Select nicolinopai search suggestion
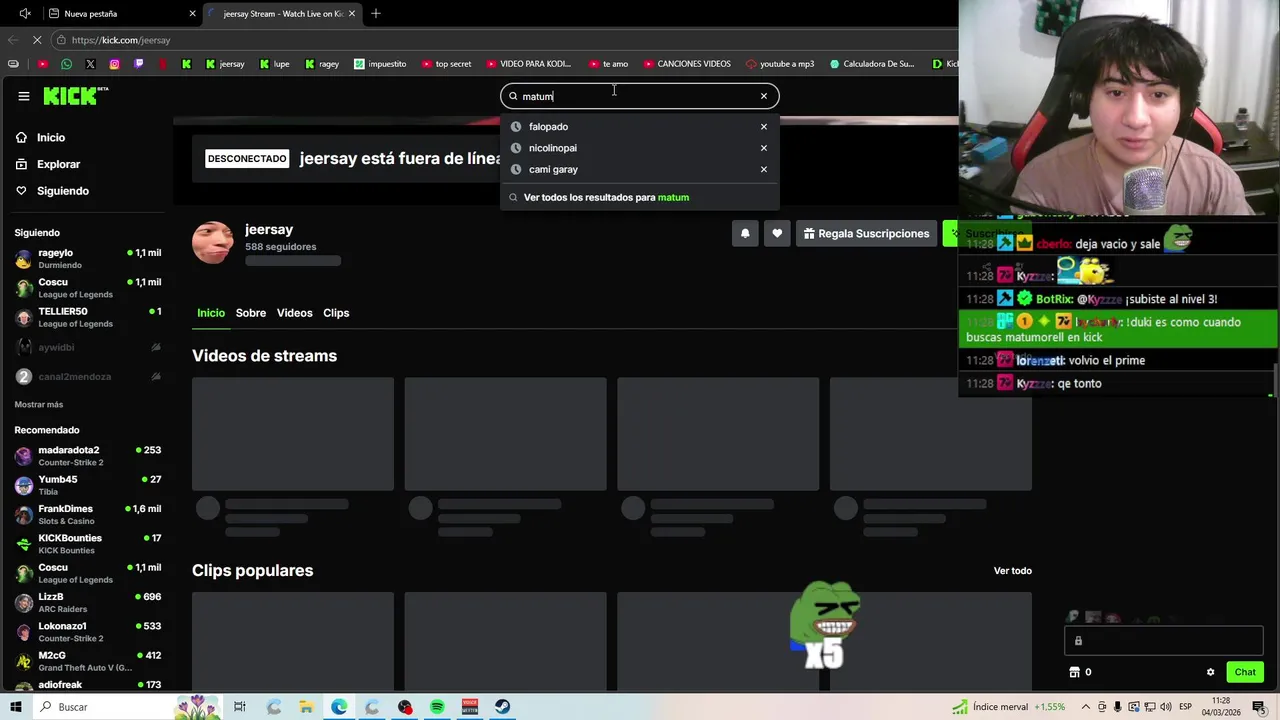Viewport: 1280px width, 720px height. [552, 148]
